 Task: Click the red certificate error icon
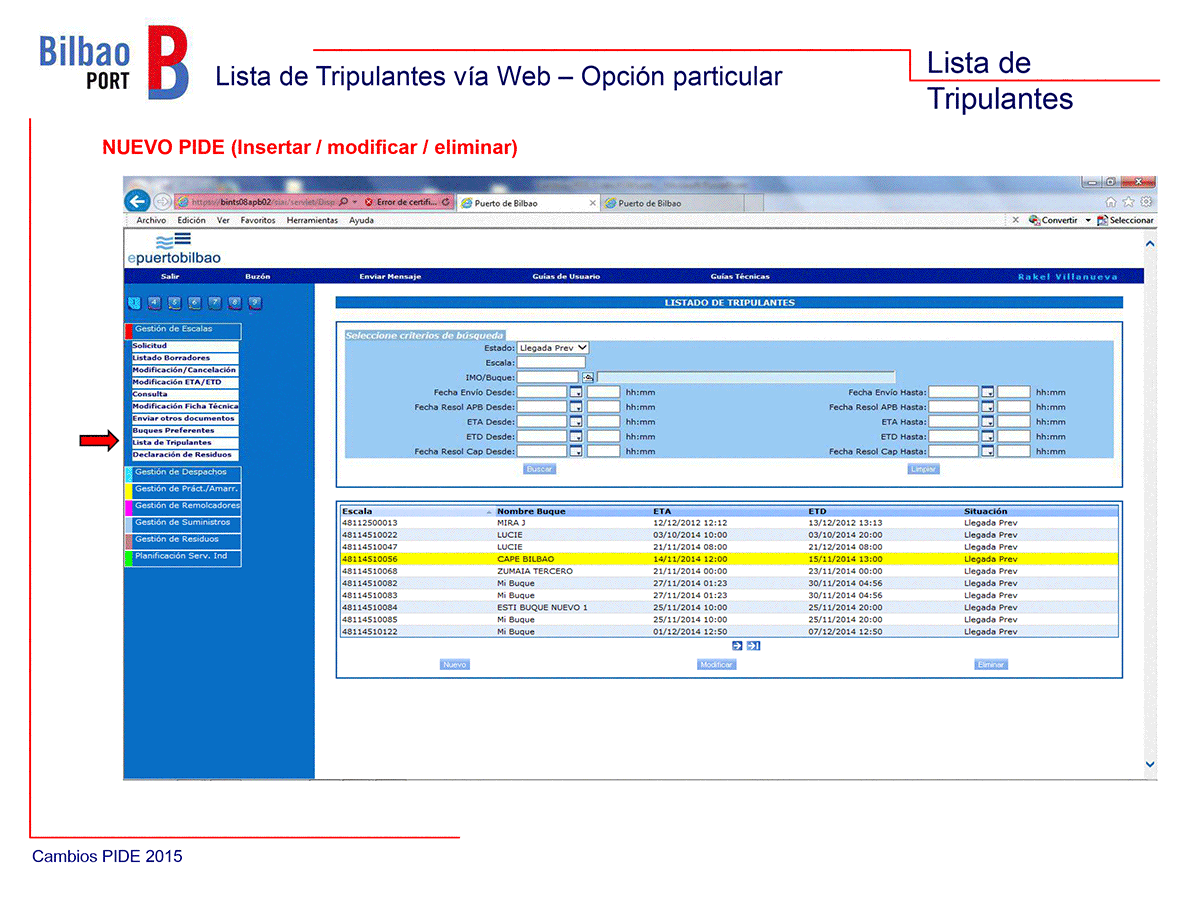[369, 202]
